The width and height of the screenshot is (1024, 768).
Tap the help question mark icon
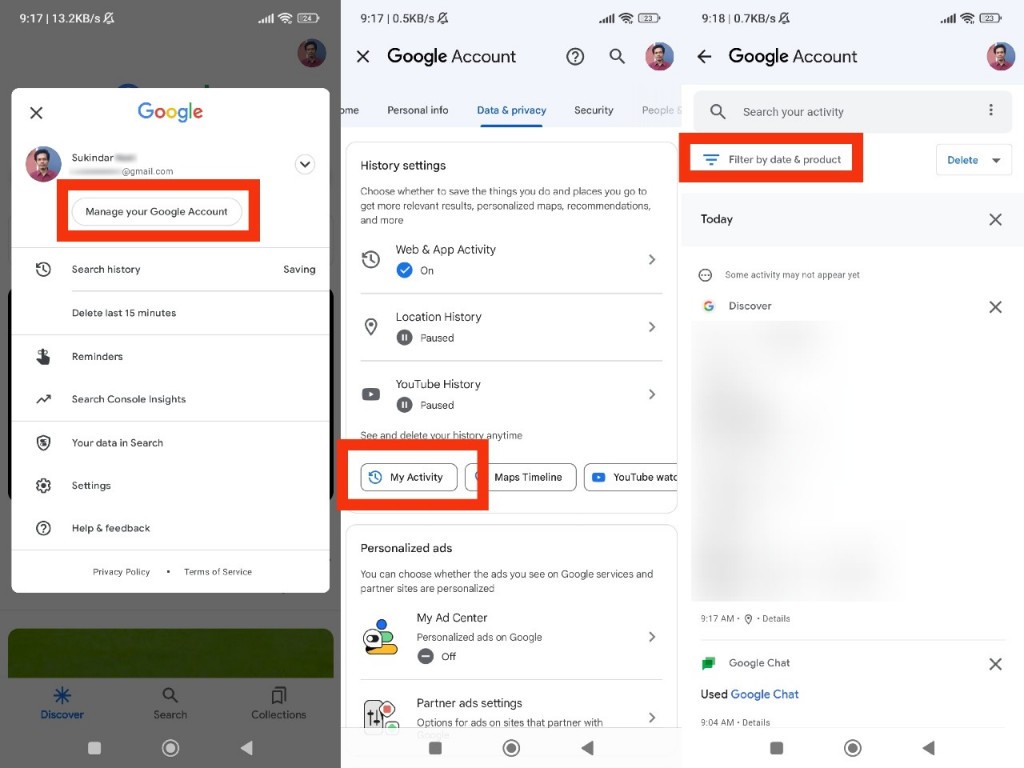575,57
